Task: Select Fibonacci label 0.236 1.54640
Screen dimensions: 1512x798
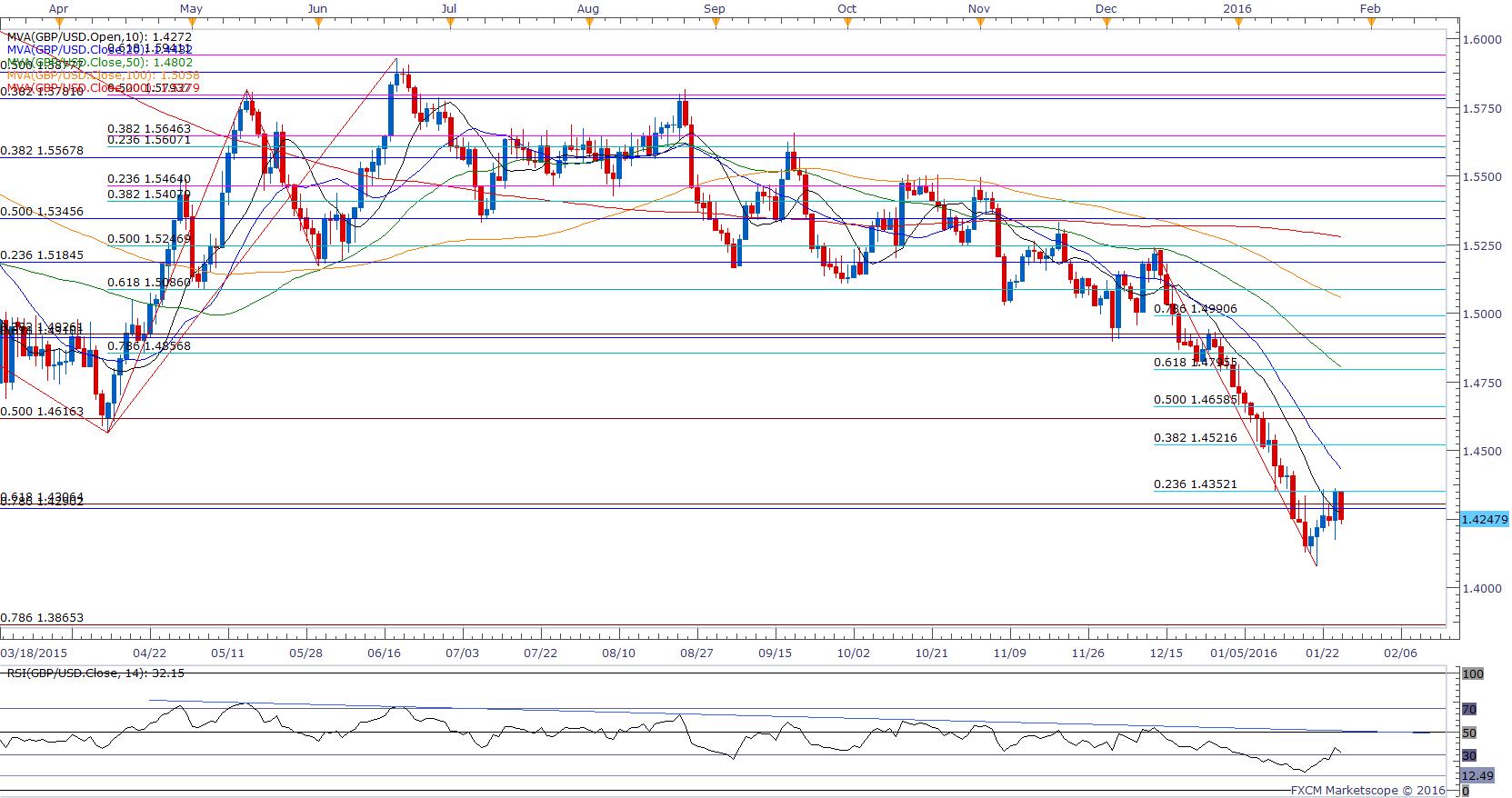Action: (149, 181)
